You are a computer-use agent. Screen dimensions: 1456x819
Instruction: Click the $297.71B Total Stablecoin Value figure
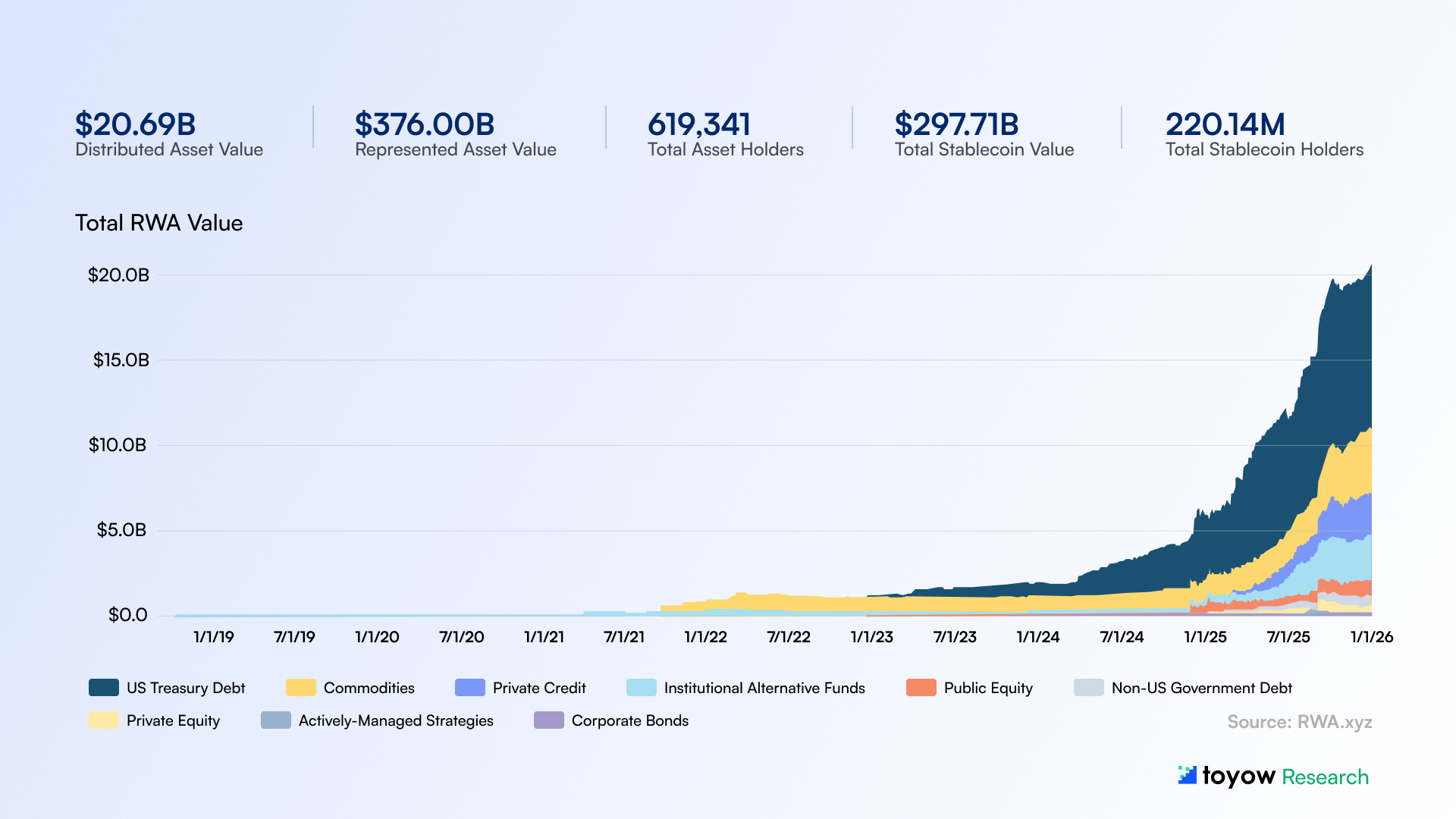[956, 124]
